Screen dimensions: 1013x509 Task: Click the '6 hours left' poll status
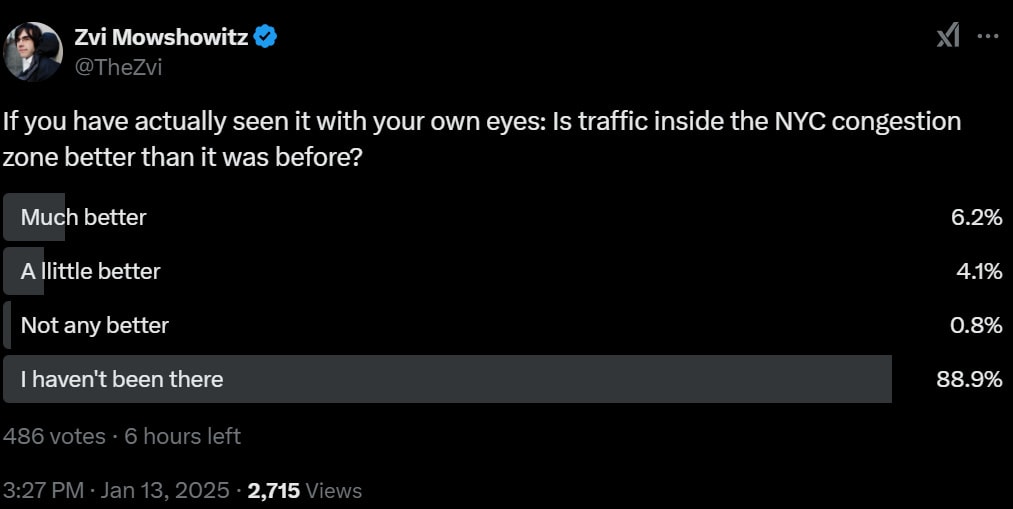[x=182, y=436]
